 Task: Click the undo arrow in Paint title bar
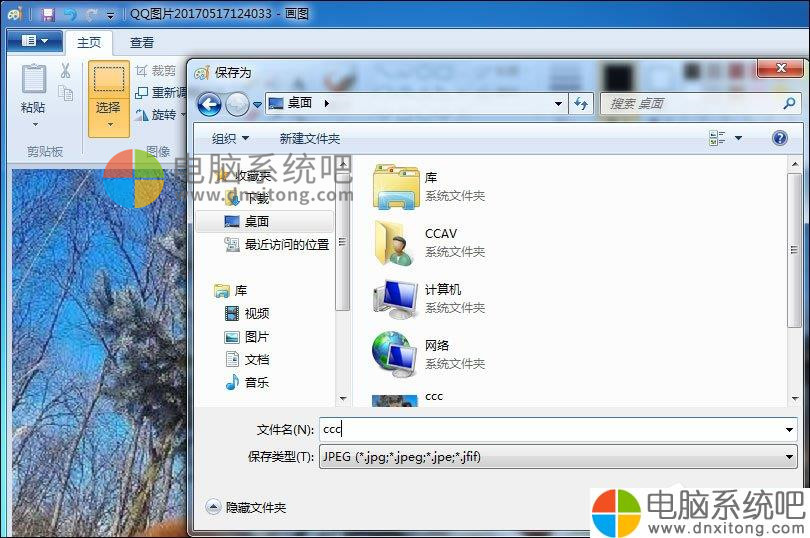point(70,14)
